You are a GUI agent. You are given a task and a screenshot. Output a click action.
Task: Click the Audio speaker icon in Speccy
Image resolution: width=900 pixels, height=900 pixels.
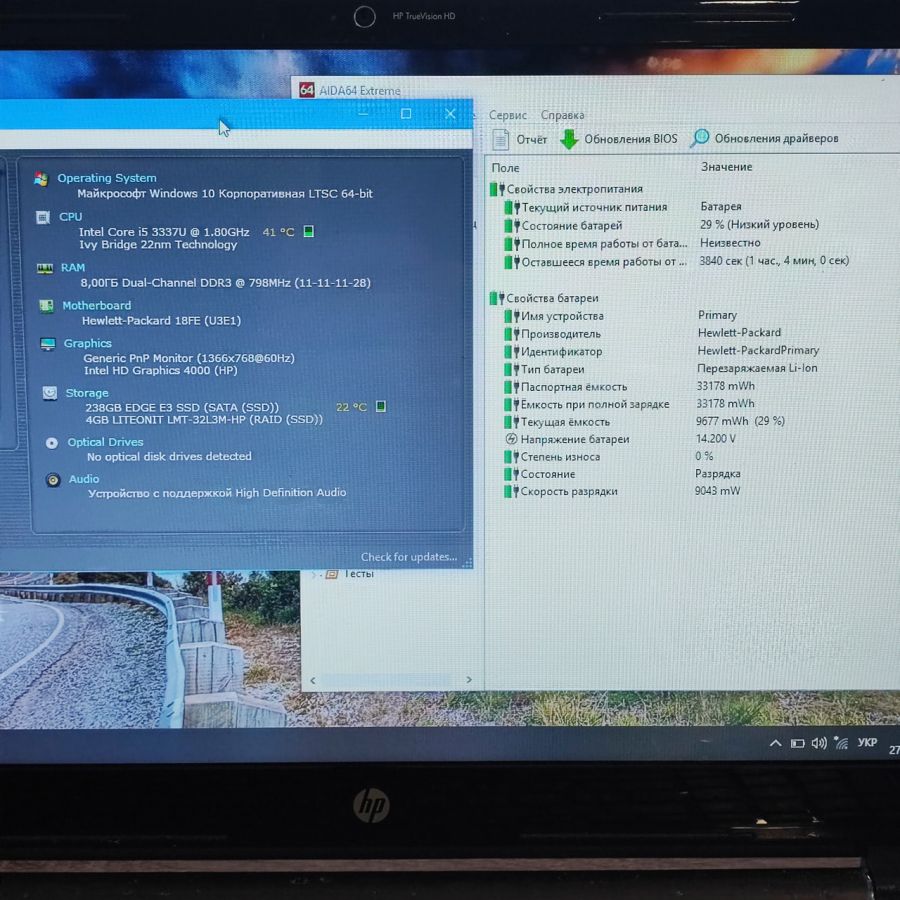tap(53, 479)
